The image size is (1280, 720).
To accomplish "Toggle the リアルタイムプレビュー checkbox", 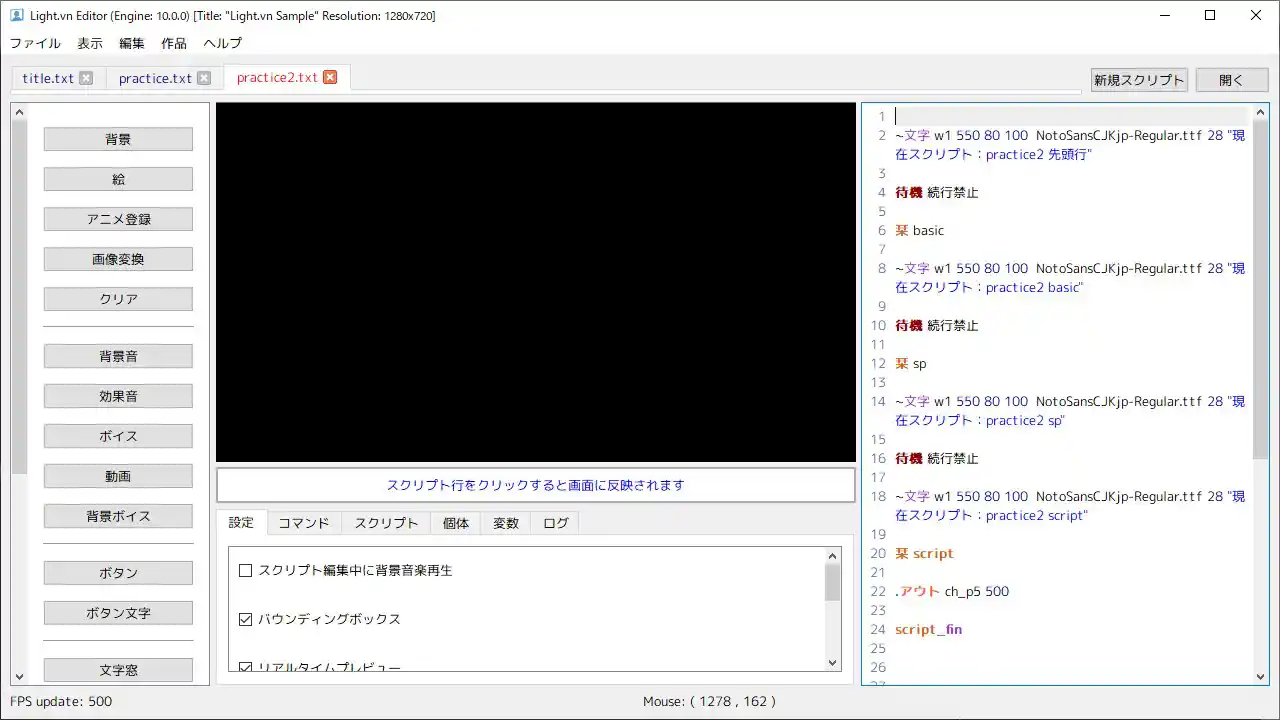I will [x=245, y=666].
